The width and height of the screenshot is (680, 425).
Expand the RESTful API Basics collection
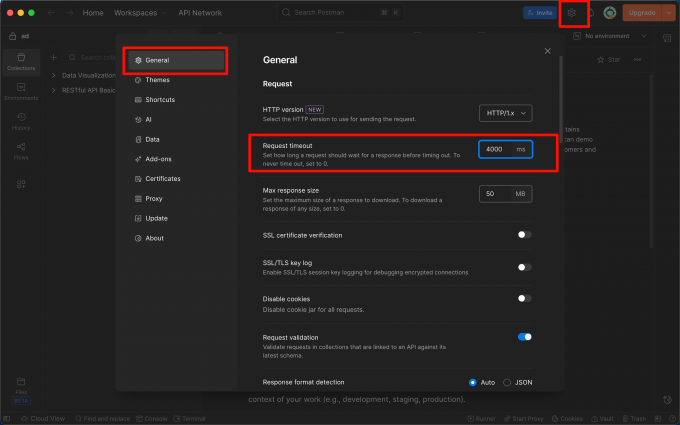tap(53, 90)
